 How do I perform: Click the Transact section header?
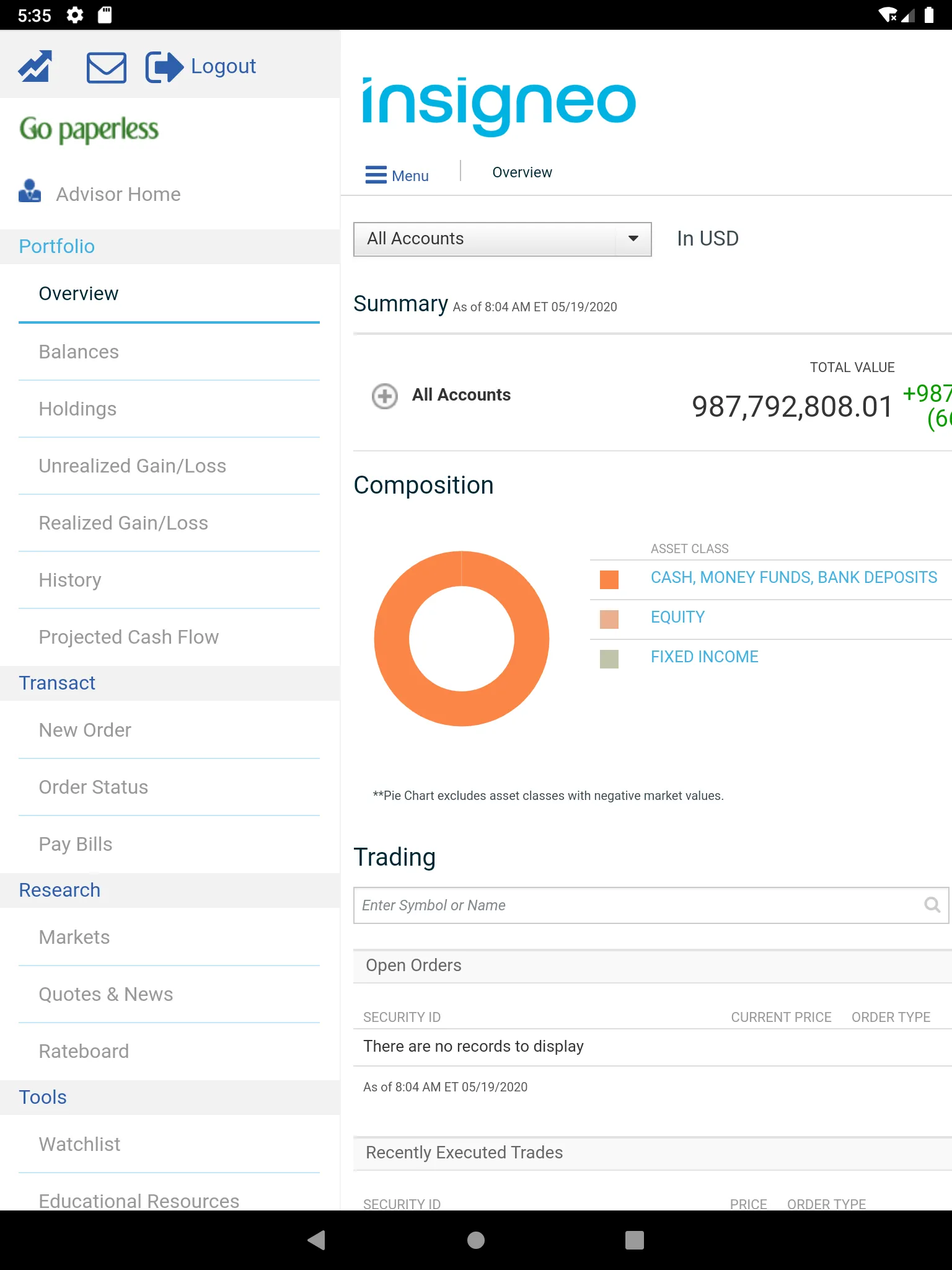coord(170,683)
